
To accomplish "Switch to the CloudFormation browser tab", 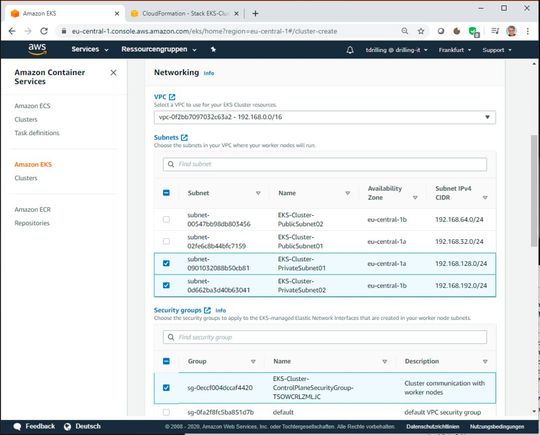I will 184,13.
